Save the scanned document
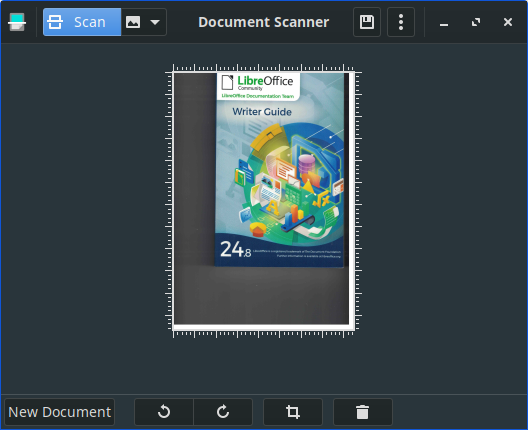Viewport: 528px width, 430px height. point(367,22)
